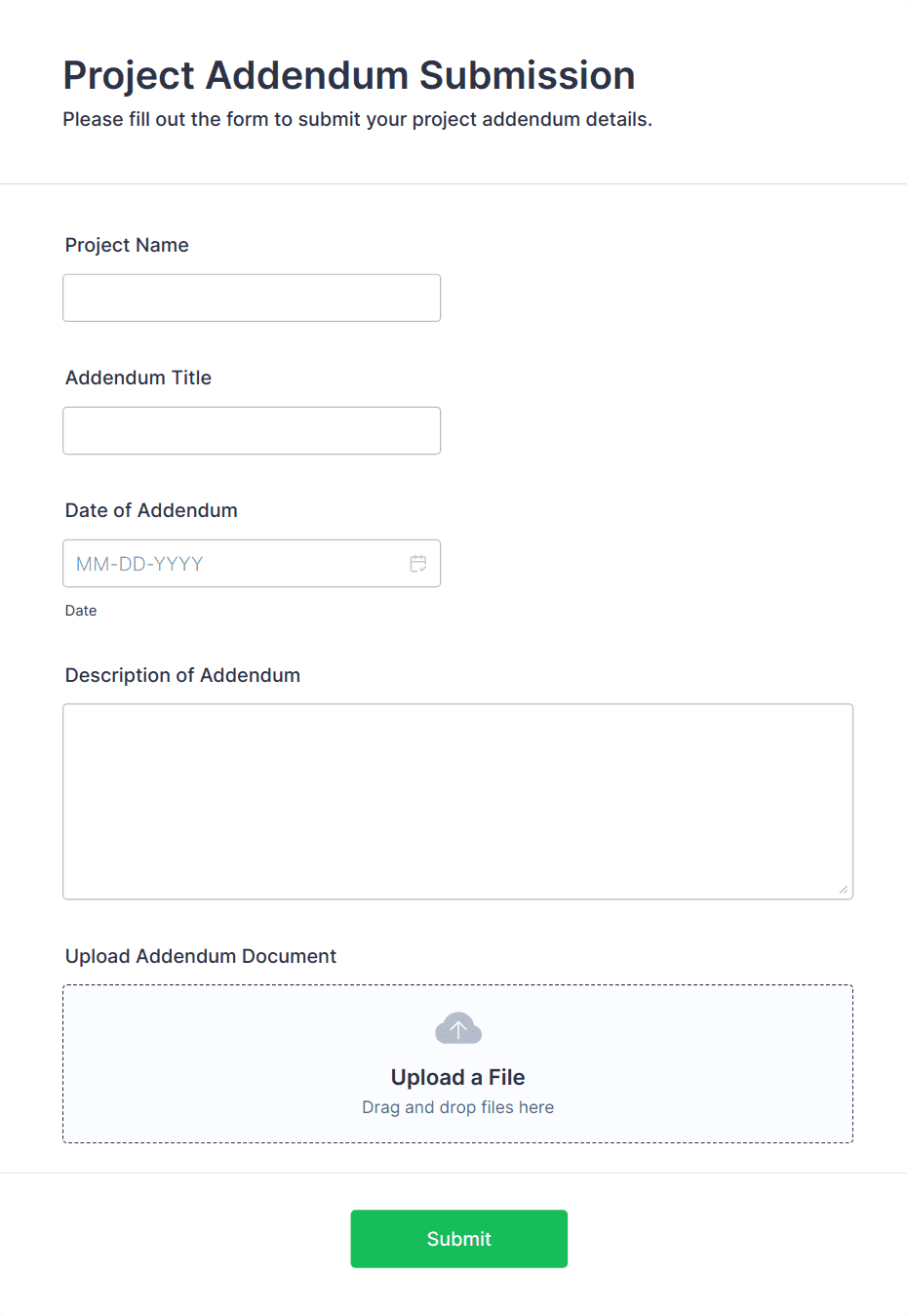Focus the Addendum Title input field

251,430
